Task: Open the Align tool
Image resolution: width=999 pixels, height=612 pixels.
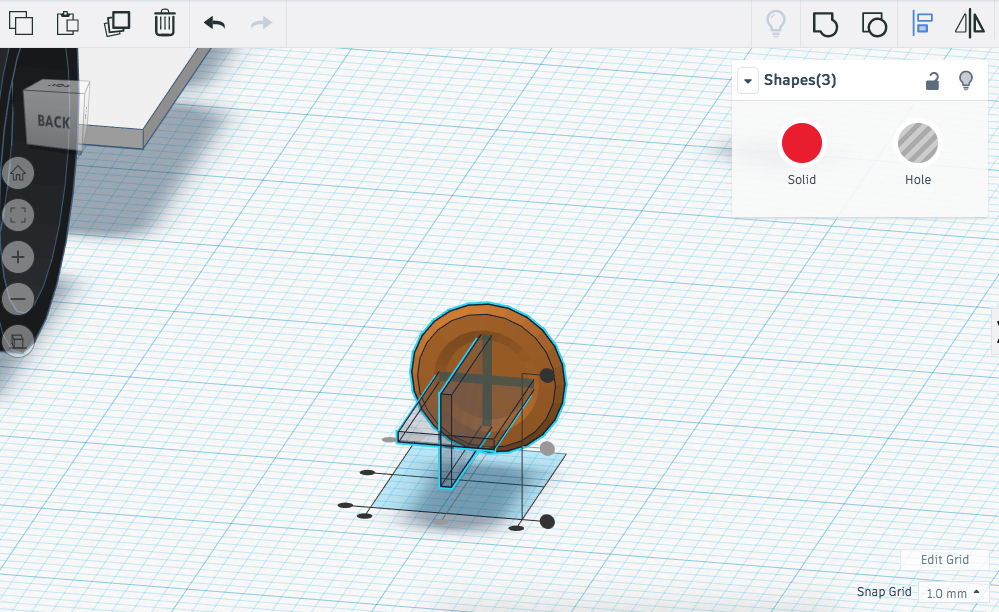Action: coord(922,24)
